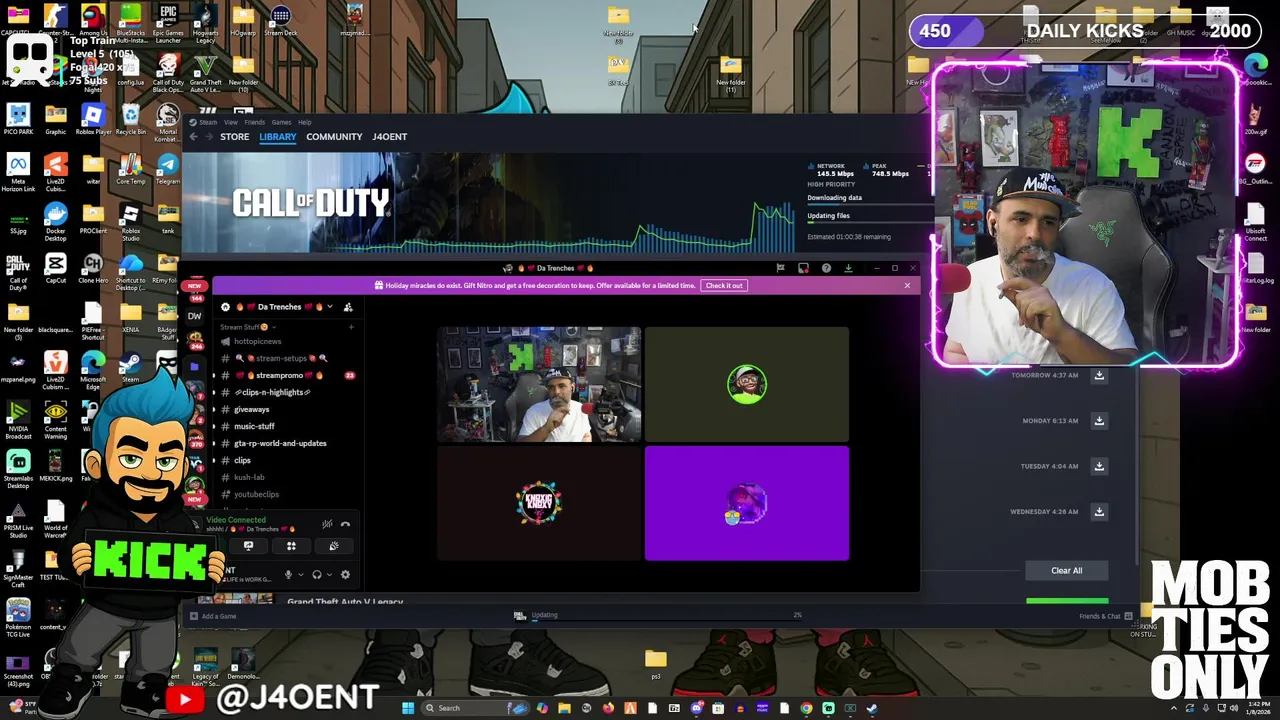
Task: Collapse the Stream Stuff channel category
Action: pos(247,327)
